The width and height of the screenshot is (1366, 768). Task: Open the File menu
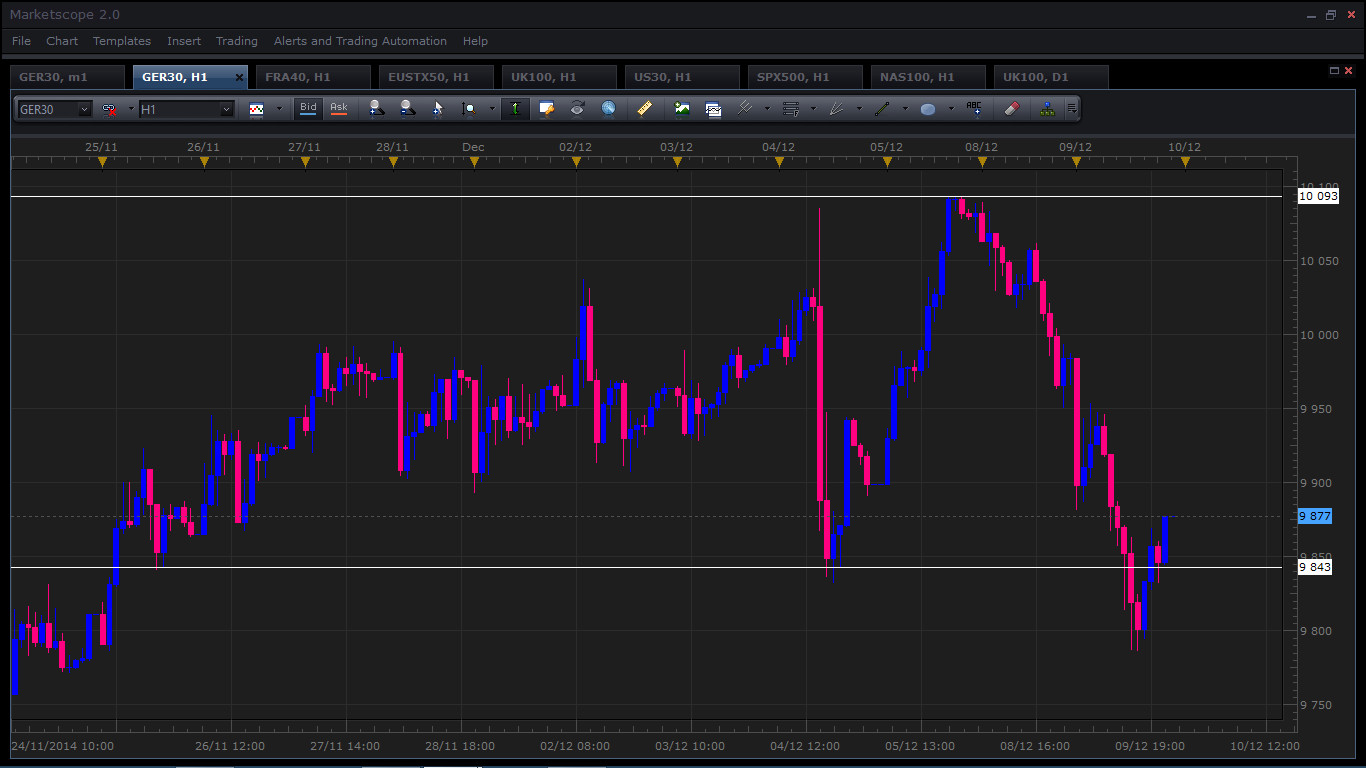[21, 41]
